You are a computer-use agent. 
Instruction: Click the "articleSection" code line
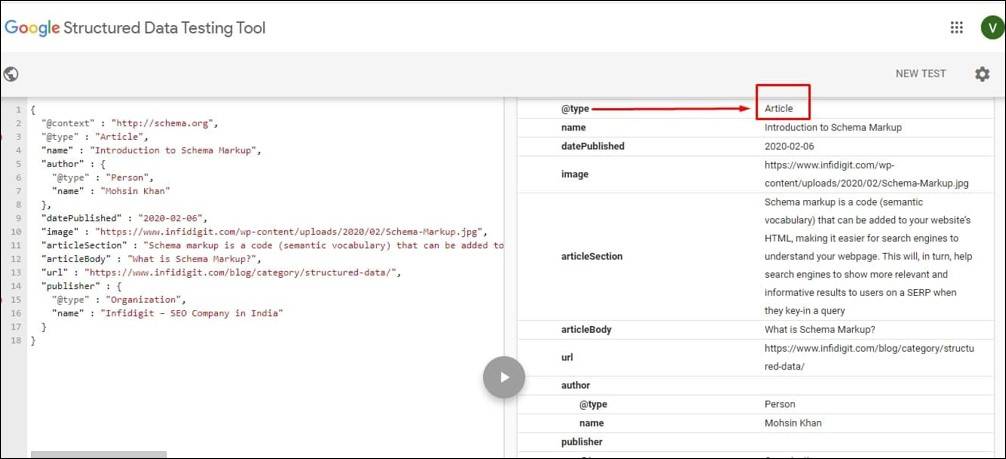[x=272, y=245]
